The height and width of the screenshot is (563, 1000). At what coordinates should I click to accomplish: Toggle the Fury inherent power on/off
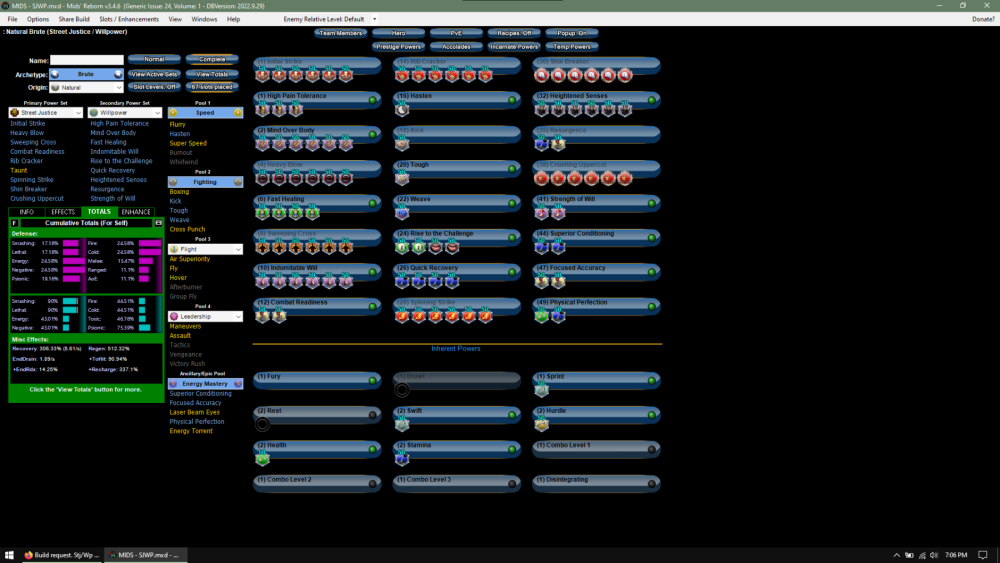pyautogui.click(x=373, y=381)
